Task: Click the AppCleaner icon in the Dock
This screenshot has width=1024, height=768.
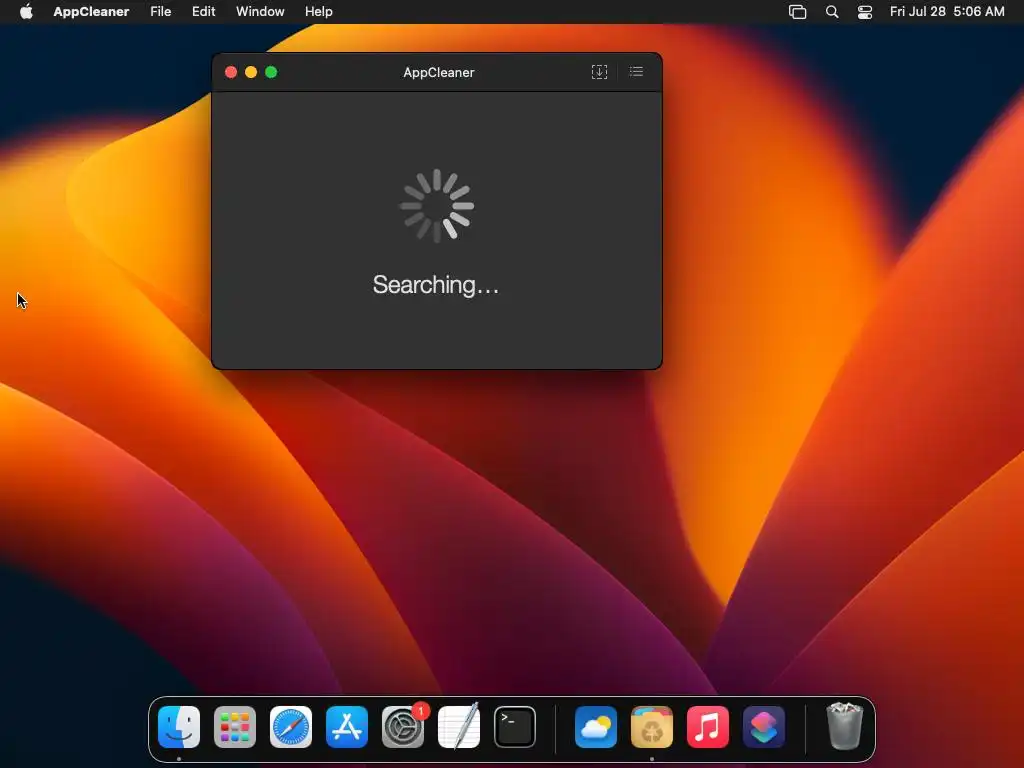Action: 652,727
